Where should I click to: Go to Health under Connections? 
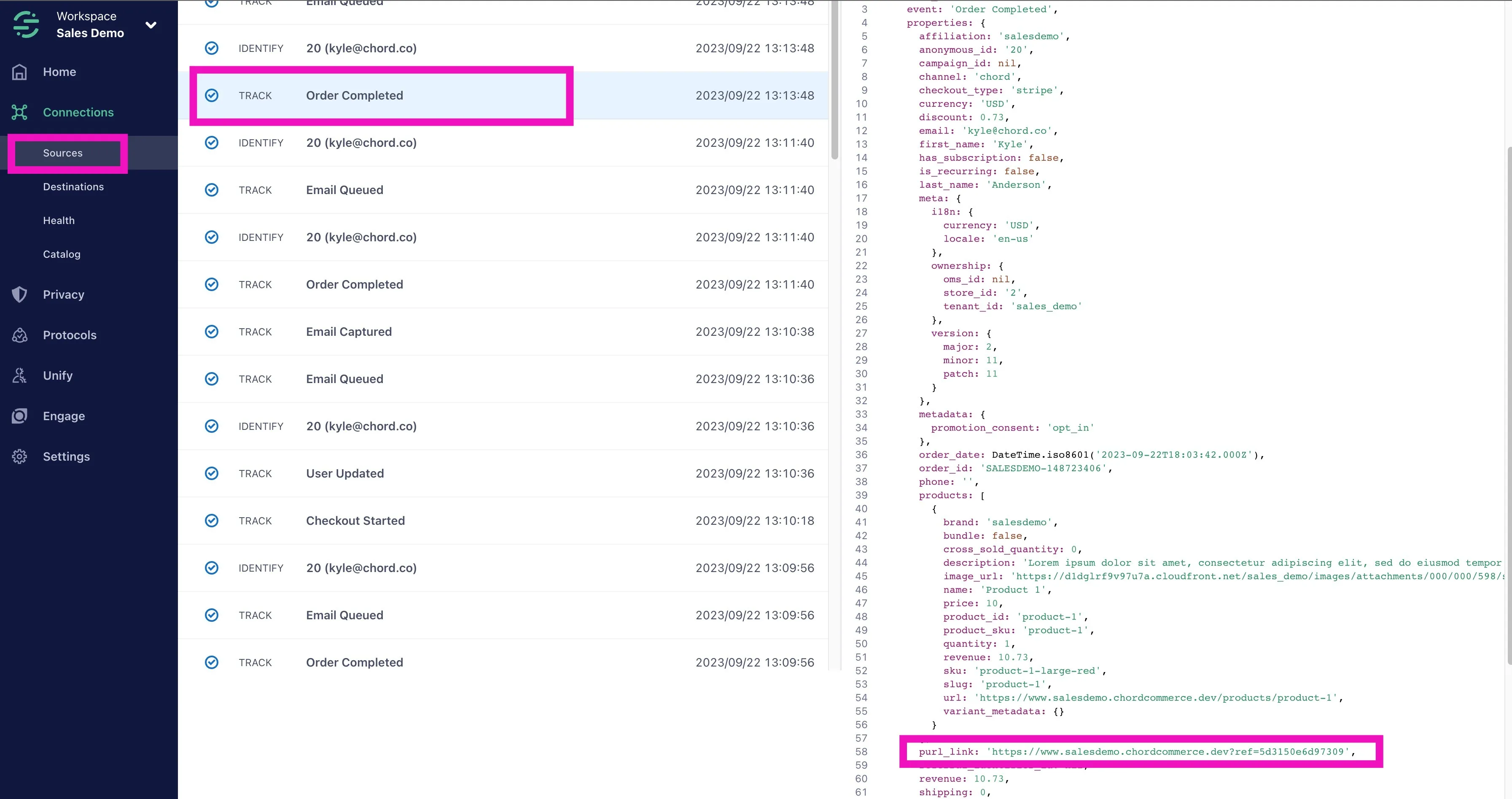(59, 220)
